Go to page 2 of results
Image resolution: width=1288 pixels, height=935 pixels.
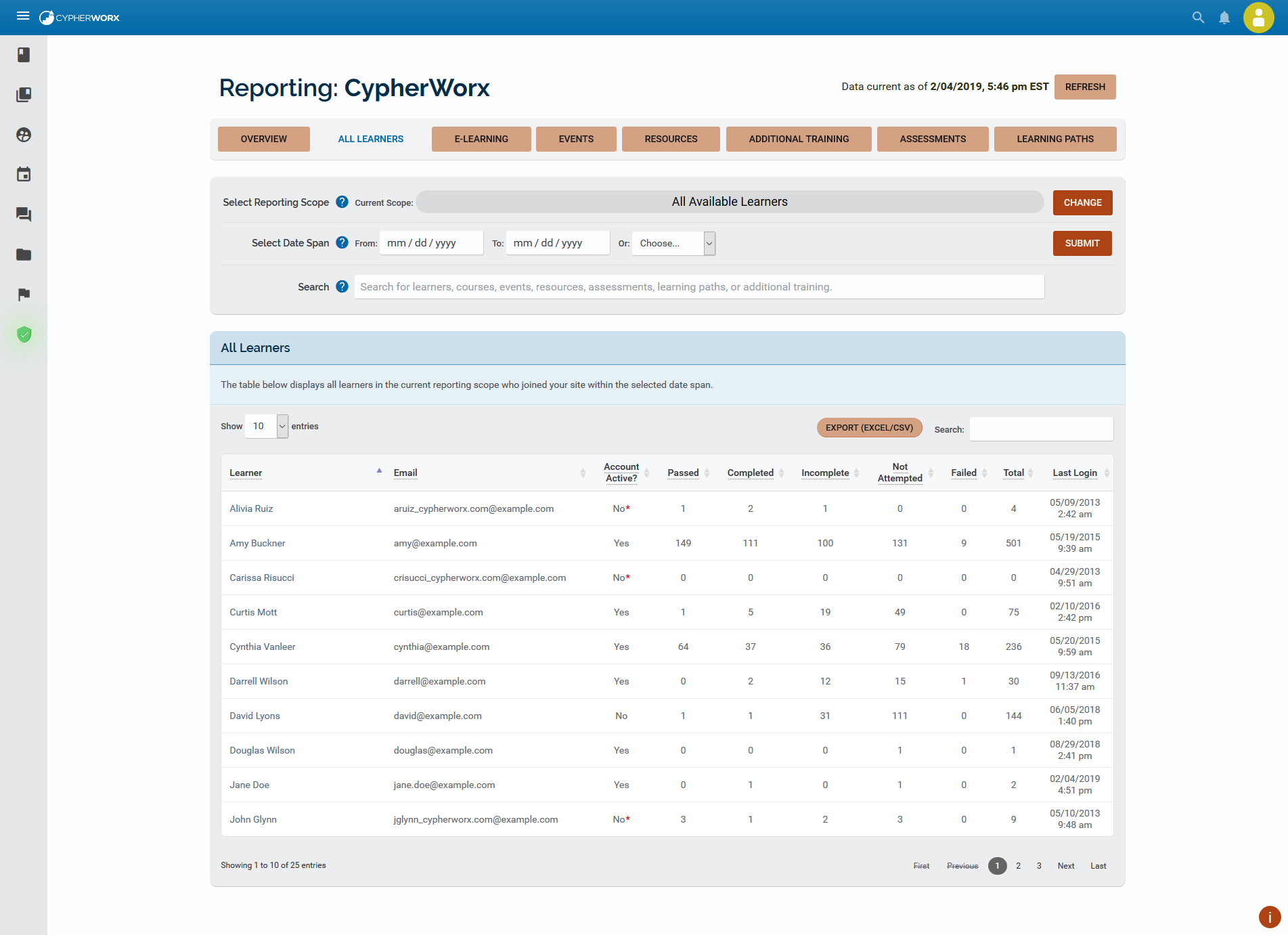pyautogui.click(x=1018, y=865)
